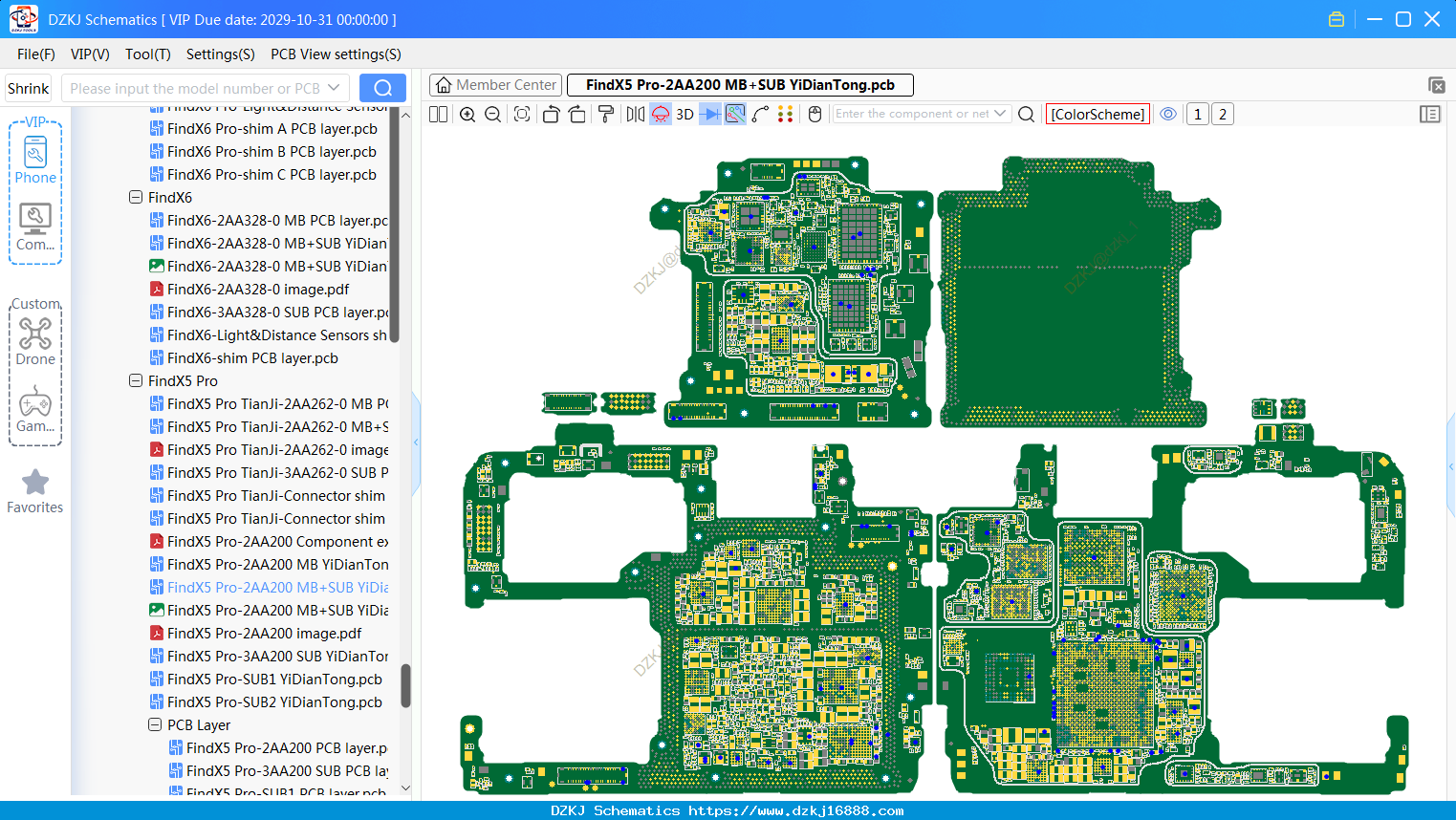Click the file tree scroll up arrow
Viewport: 1456px width, 820px height.
pos(405,115)
